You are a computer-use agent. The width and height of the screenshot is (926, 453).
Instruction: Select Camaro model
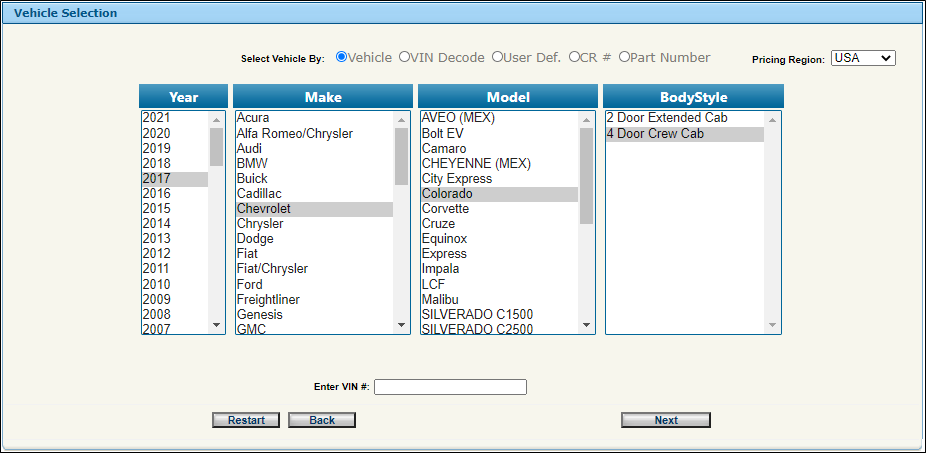[x=499, y=148]
